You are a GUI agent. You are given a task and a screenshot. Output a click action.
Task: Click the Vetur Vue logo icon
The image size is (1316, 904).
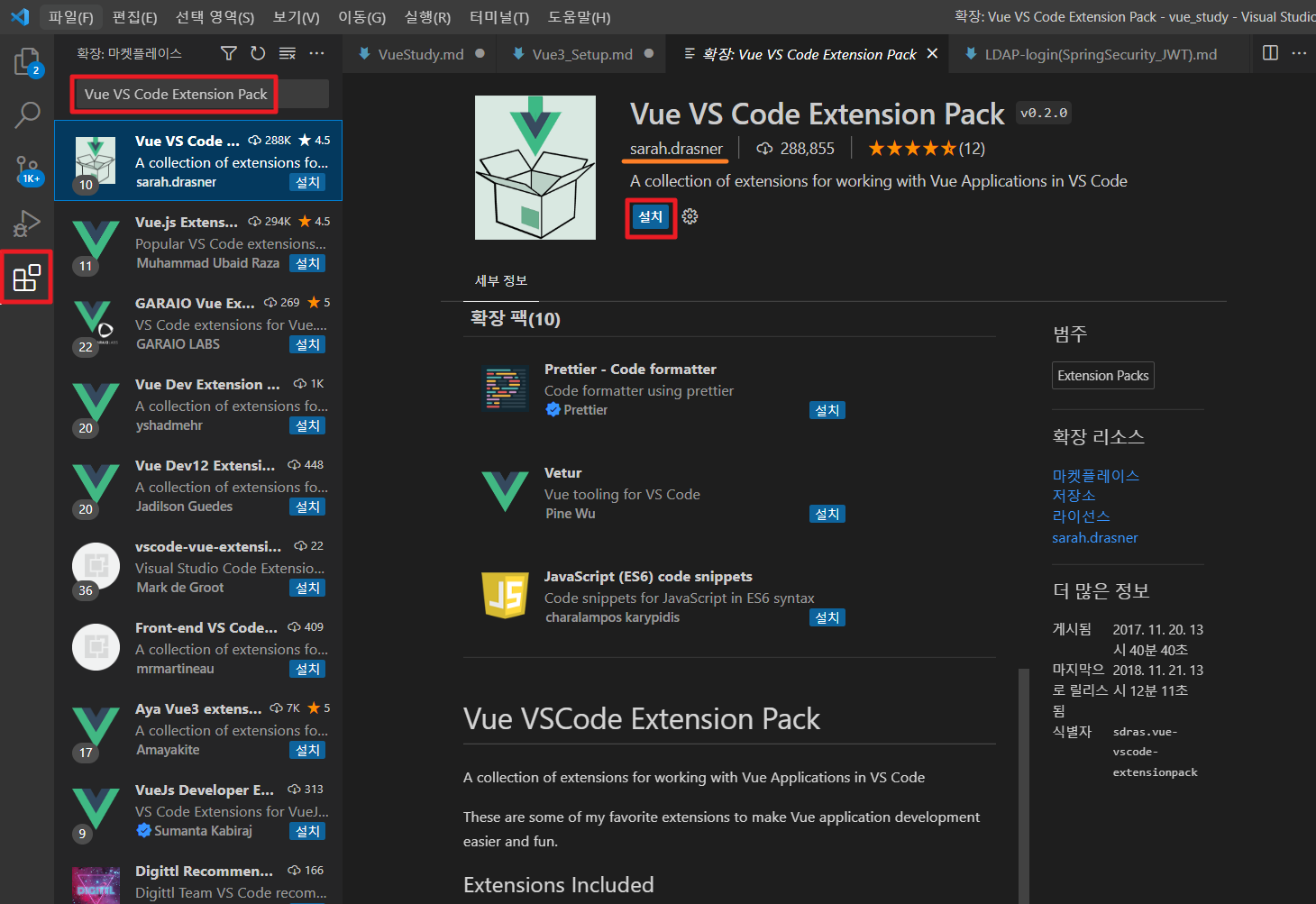click(x=506, y=492)
